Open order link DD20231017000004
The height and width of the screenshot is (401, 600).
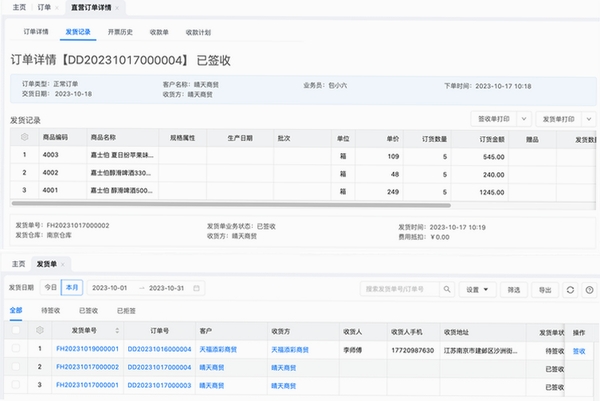click(159, 367)
